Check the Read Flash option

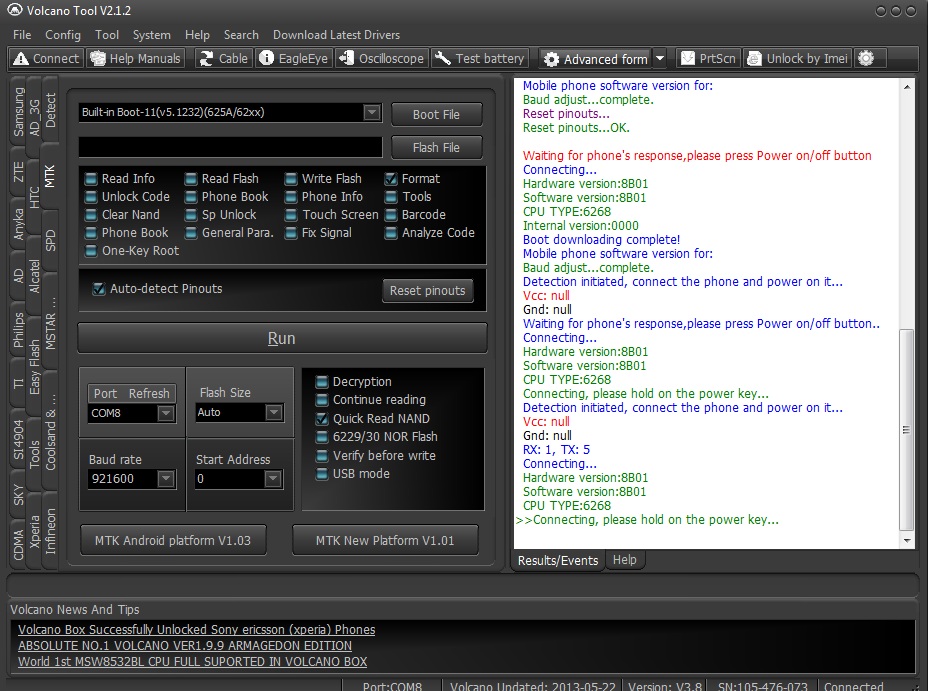191,179
